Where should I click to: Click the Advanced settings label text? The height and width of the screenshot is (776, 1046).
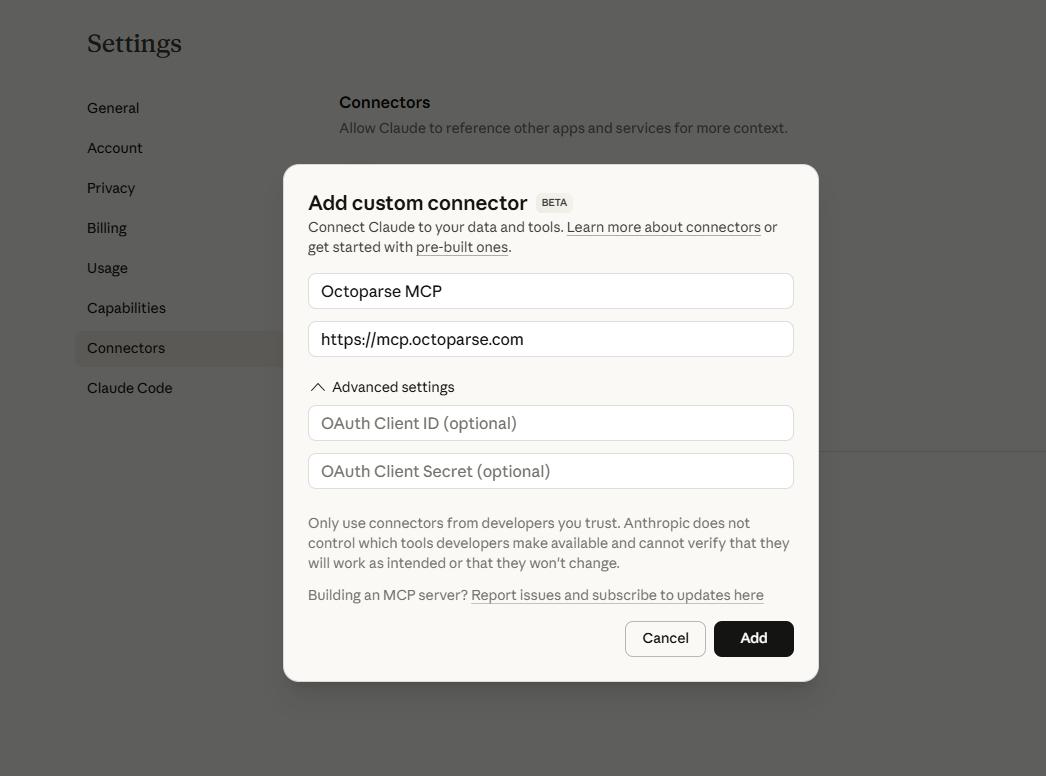click(x=393, y=387)
